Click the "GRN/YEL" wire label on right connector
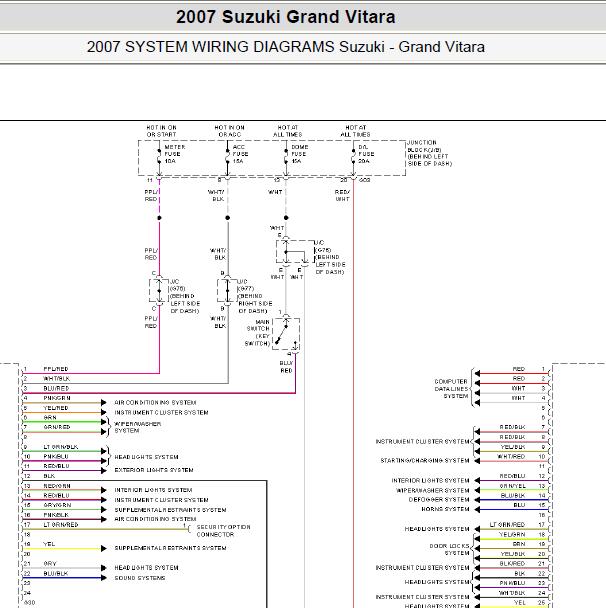Viewport: 606px width, 608px height. tap(513, 485)
